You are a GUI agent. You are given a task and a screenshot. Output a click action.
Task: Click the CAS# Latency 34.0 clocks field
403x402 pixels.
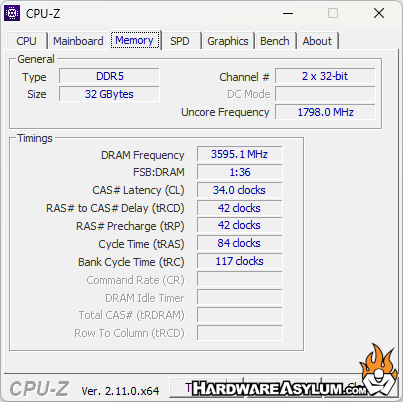[239, 190]
